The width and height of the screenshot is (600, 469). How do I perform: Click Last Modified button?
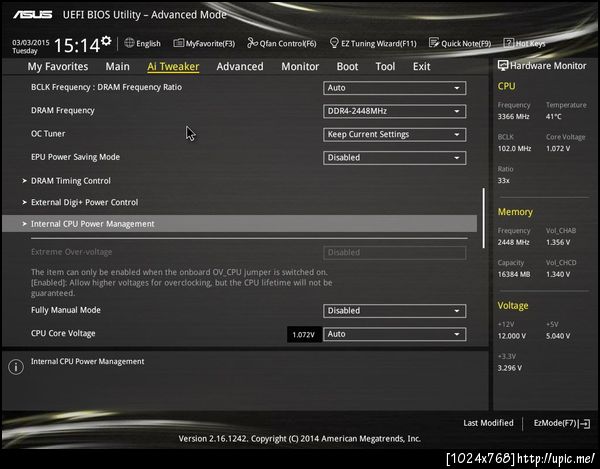[x=489, y=423]
